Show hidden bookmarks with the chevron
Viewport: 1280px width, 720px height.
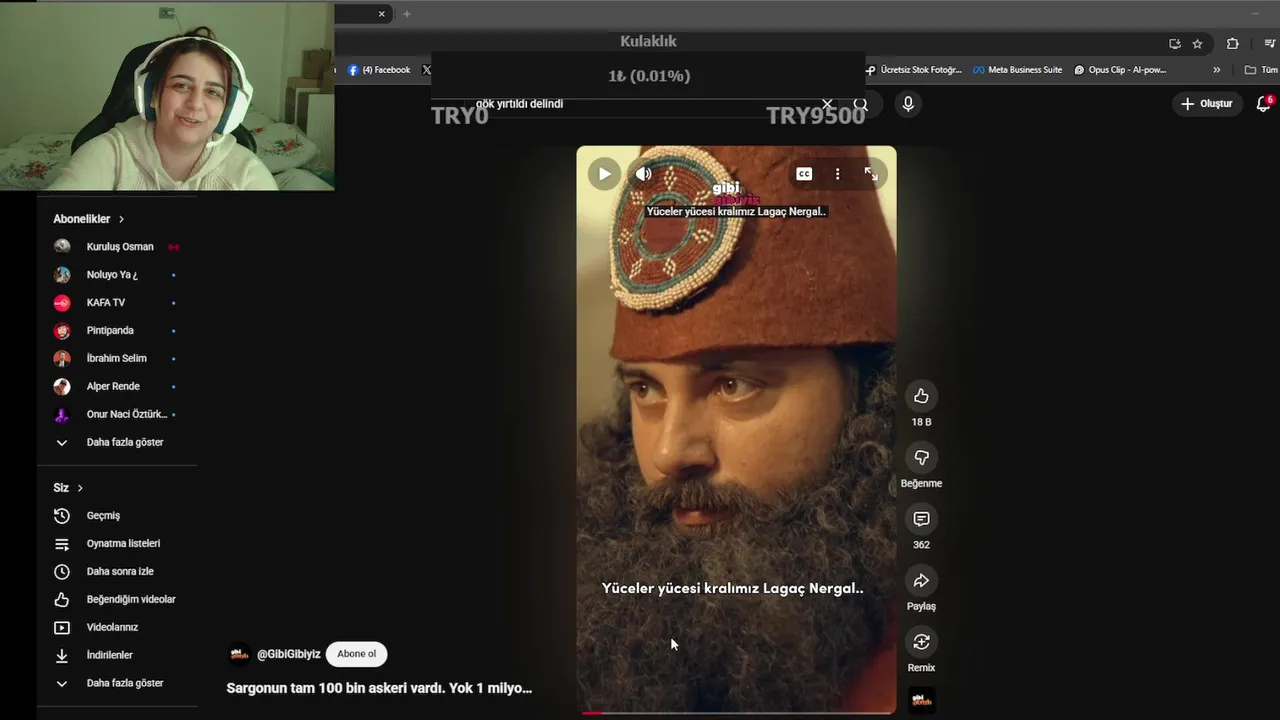pyautogui.click(x=1217, y=70)
